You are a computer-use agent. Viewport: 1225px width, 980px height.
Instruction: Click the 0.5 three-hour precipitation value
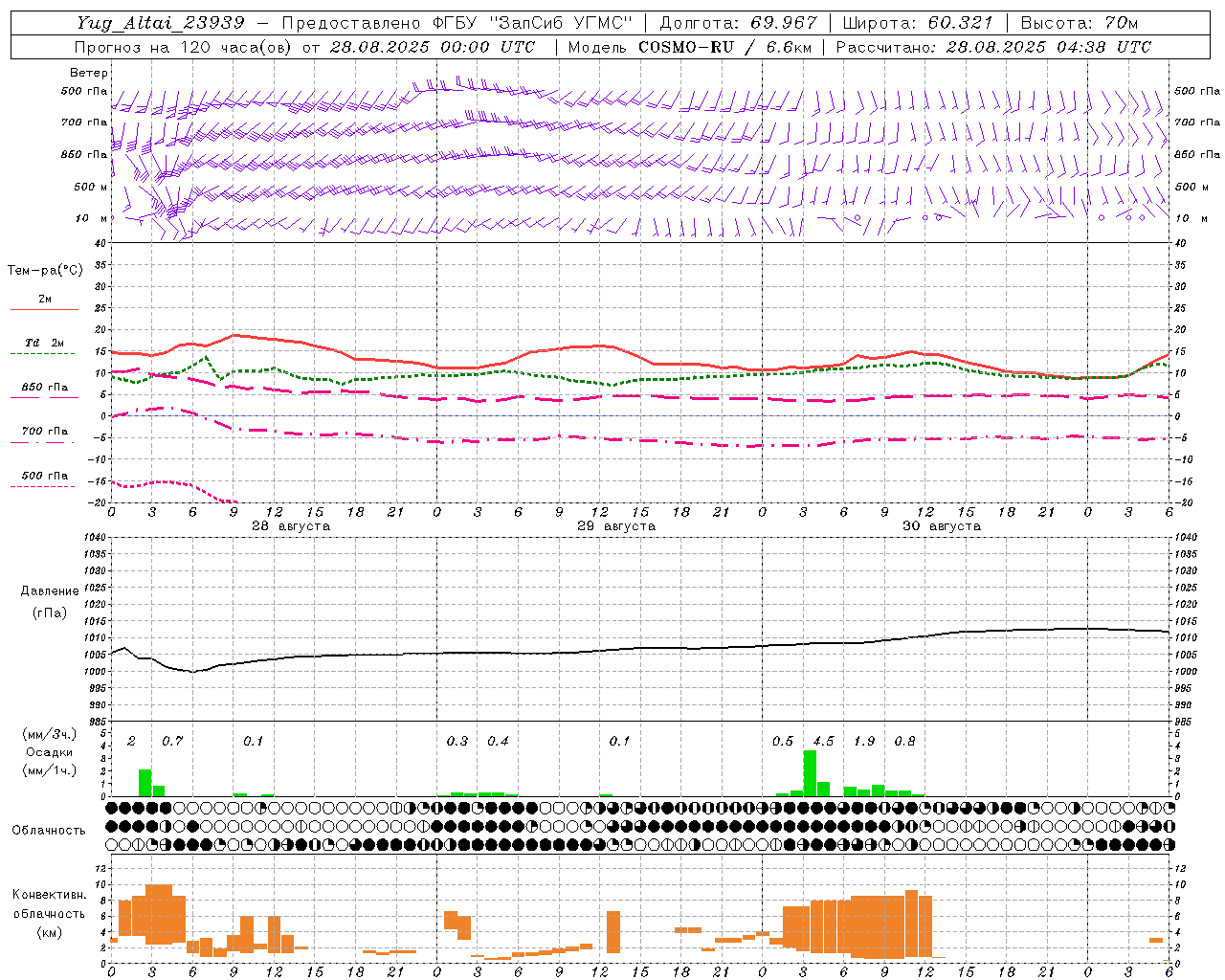click(783, 741)
